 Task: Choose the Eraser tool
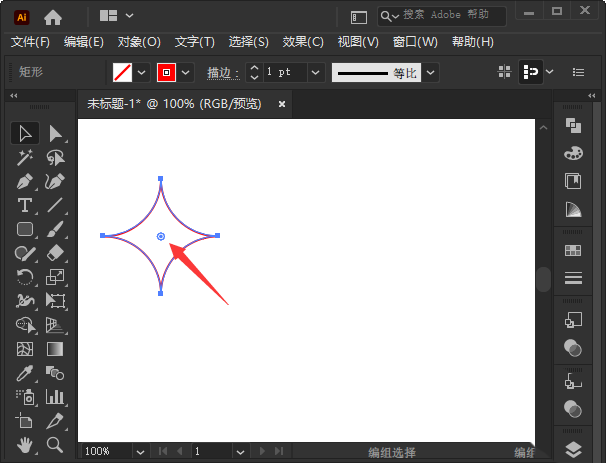pos(56,253)
